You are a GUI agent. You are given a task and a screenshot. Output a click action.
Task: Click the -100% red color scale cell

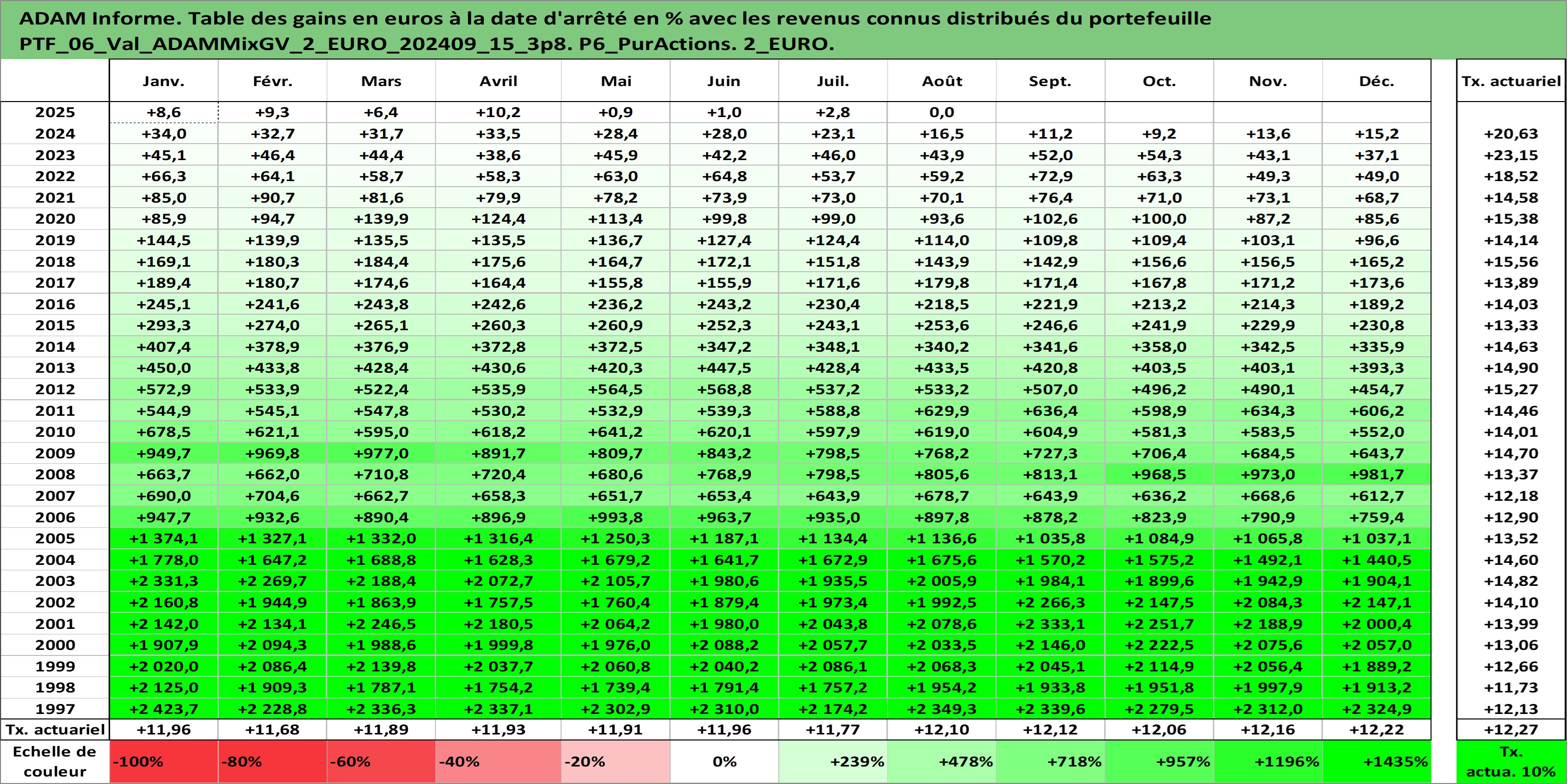point(164,761)
